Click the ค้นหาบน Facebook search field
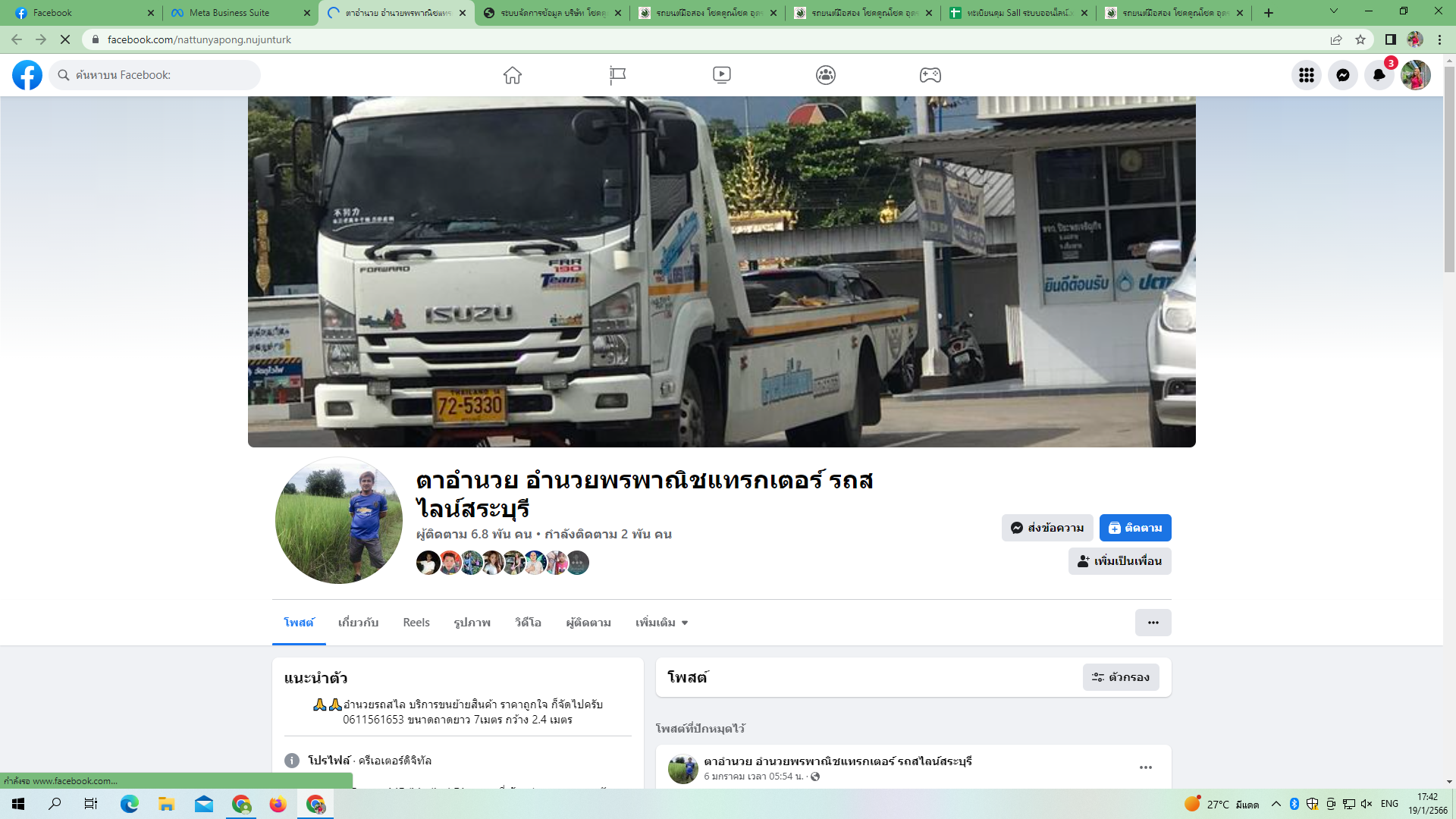Image resolution: width=1456 pixels, height=819 pixels. tap(155, 75)
